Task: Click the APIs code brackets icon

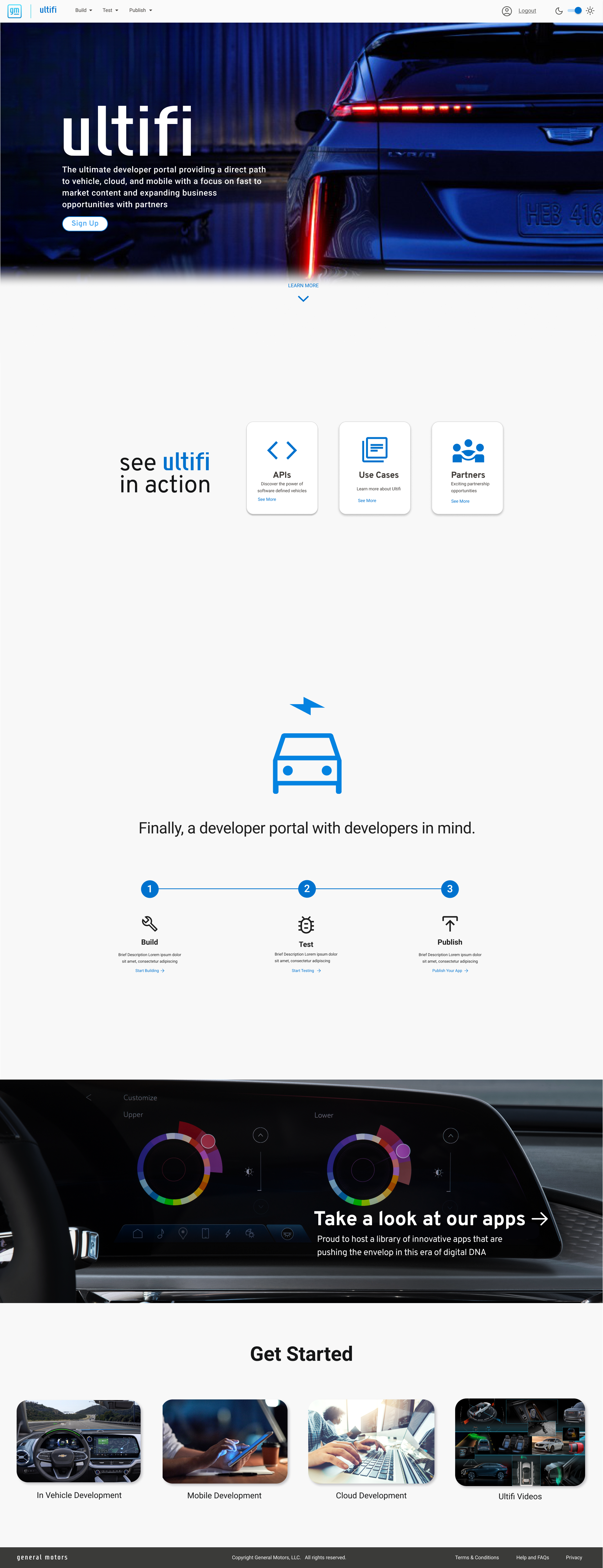Action: [282, 450]
